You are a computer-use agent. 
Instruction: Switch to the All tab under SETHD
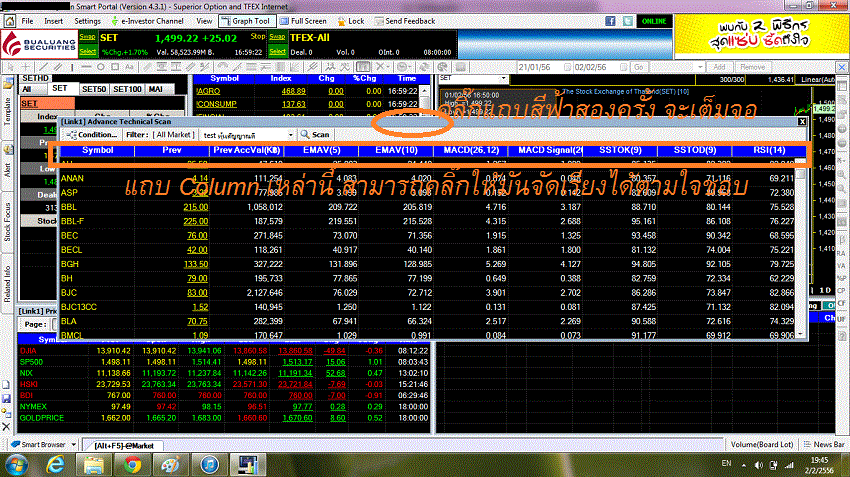[27, 89]
